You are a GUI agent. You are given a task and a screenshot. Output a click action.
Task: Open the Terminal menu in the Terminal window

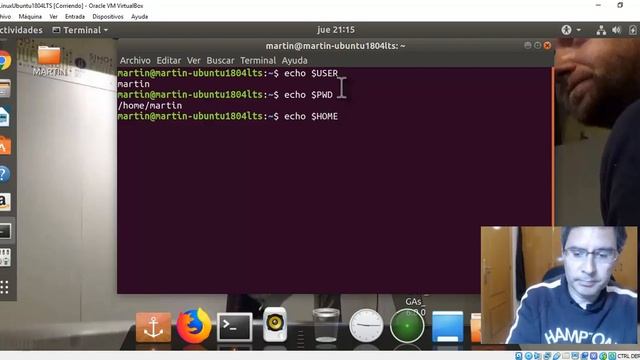pos(258,60)
